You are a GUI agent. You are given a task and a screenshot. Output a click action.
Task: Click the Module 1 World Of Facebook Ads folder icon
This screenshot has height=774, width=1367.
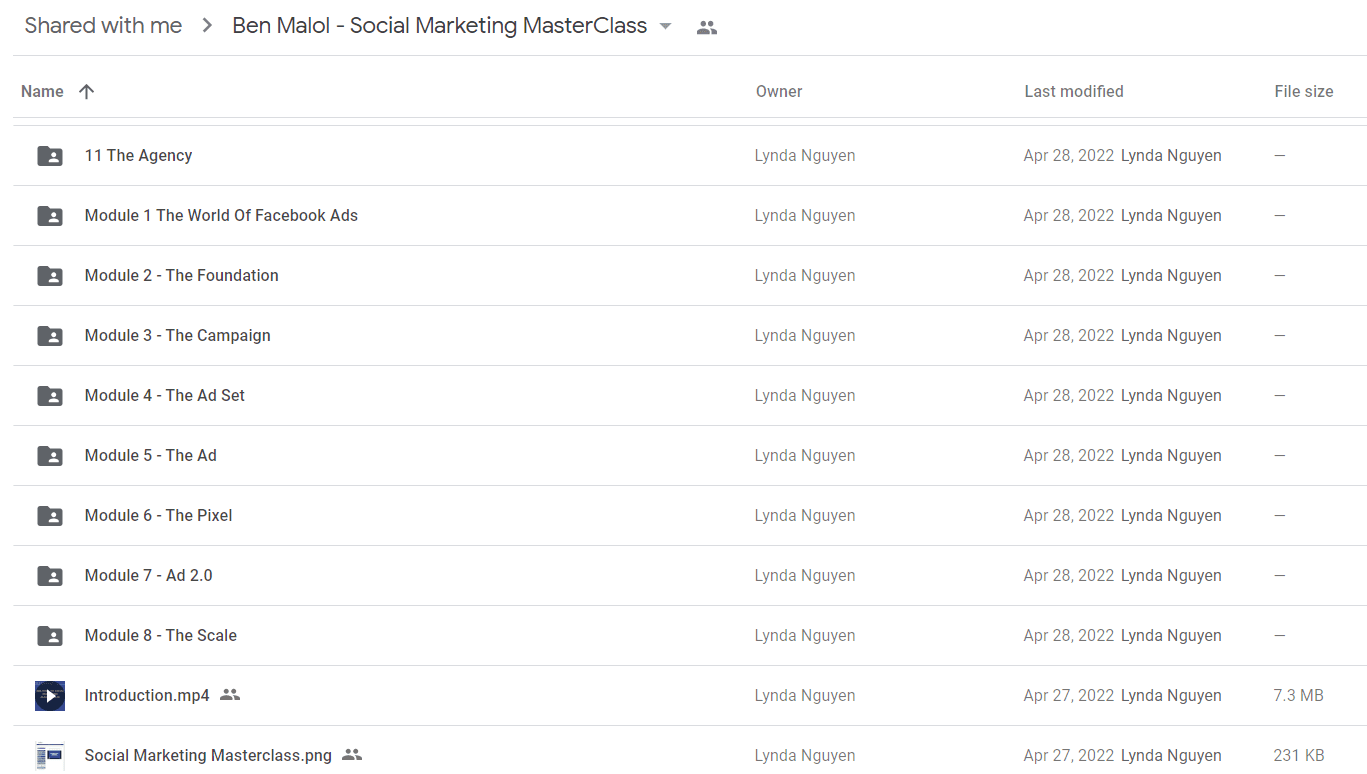point(50,216)
